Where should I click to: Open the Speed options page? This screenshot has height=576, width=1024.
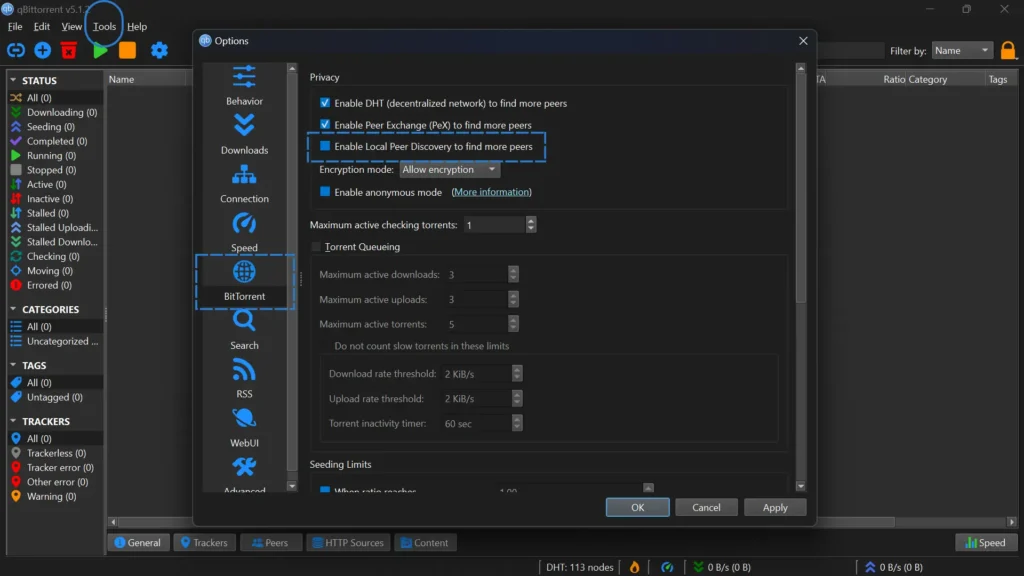pyautogui.click(x=244, y=232)
